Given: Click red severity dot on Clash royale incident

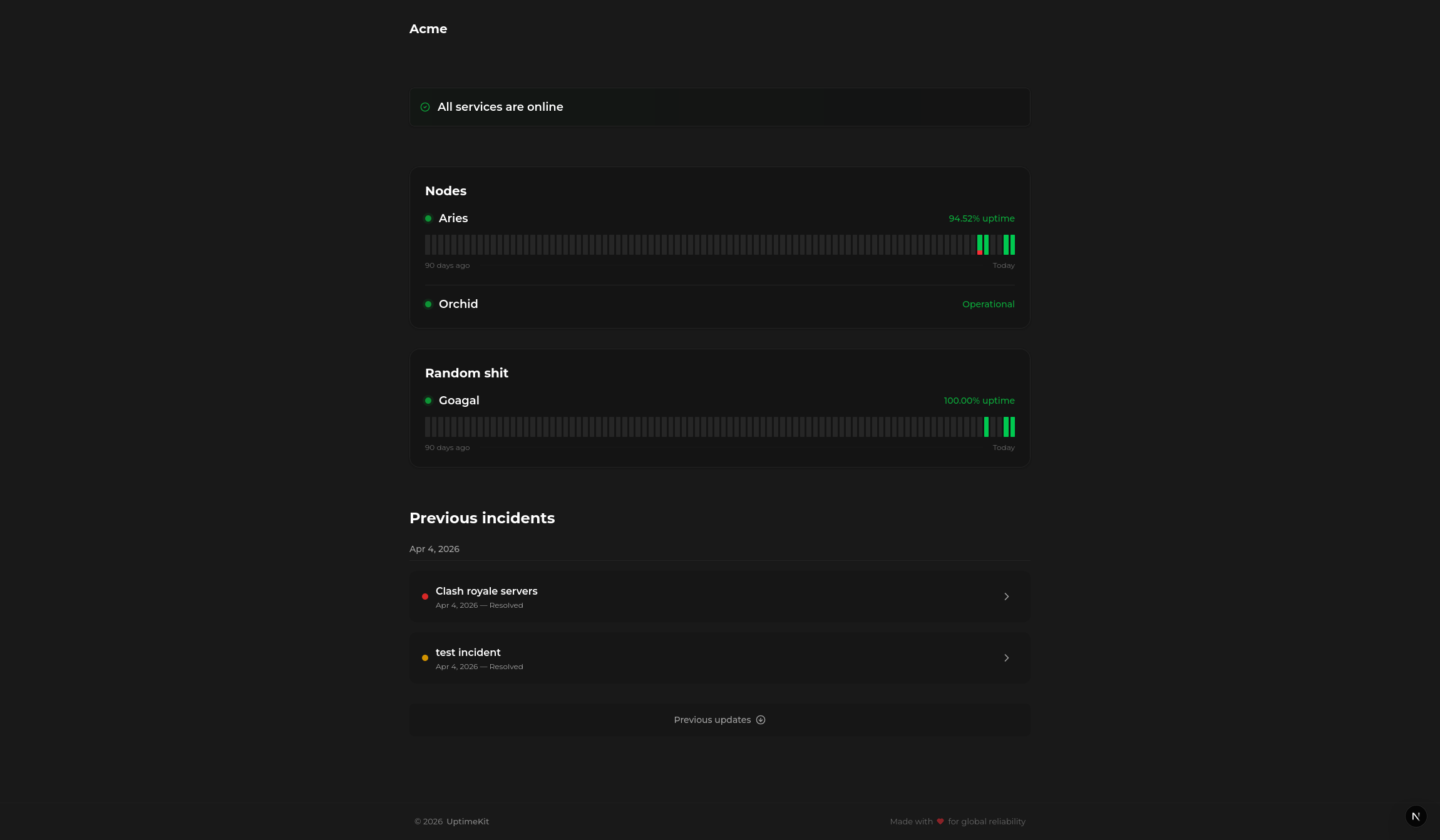Looking at the screenshot, I should click(x=425, y=597).
